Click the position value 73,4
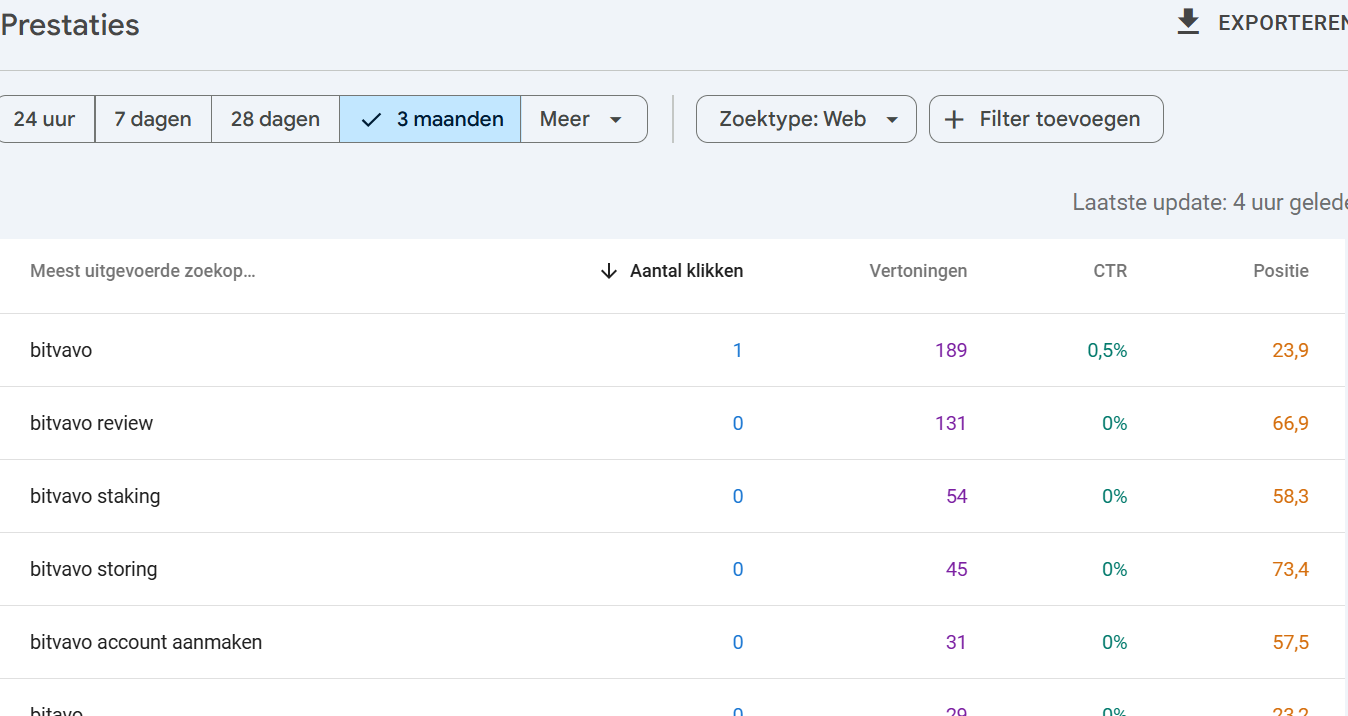The width and height of the screenshot is (1348, 716). tap(1290, 570)
